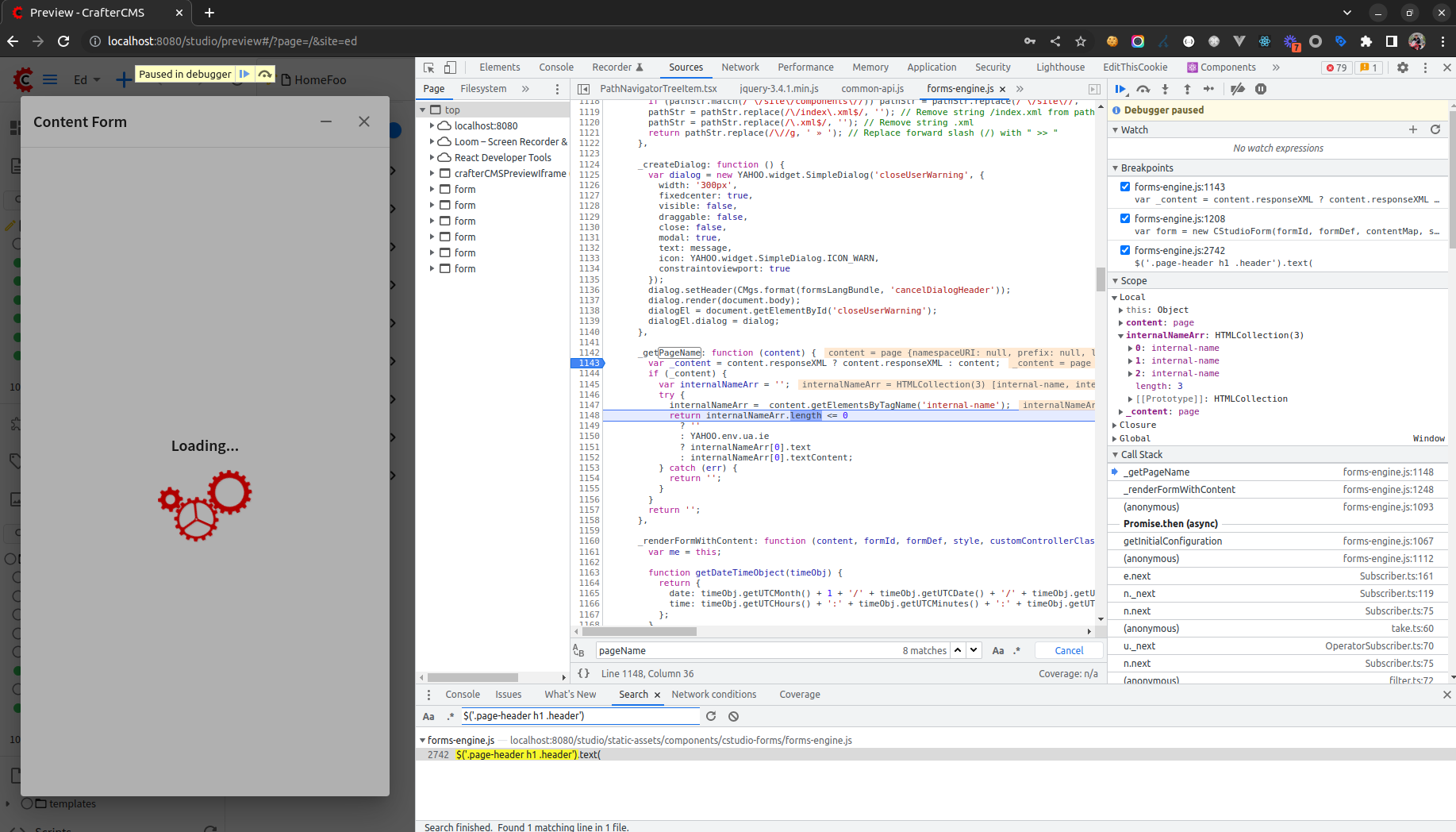Jump to _renderFormWithContent at forms-engine.js:1248
The image size is (1456, 832).
click(1179, 489)
